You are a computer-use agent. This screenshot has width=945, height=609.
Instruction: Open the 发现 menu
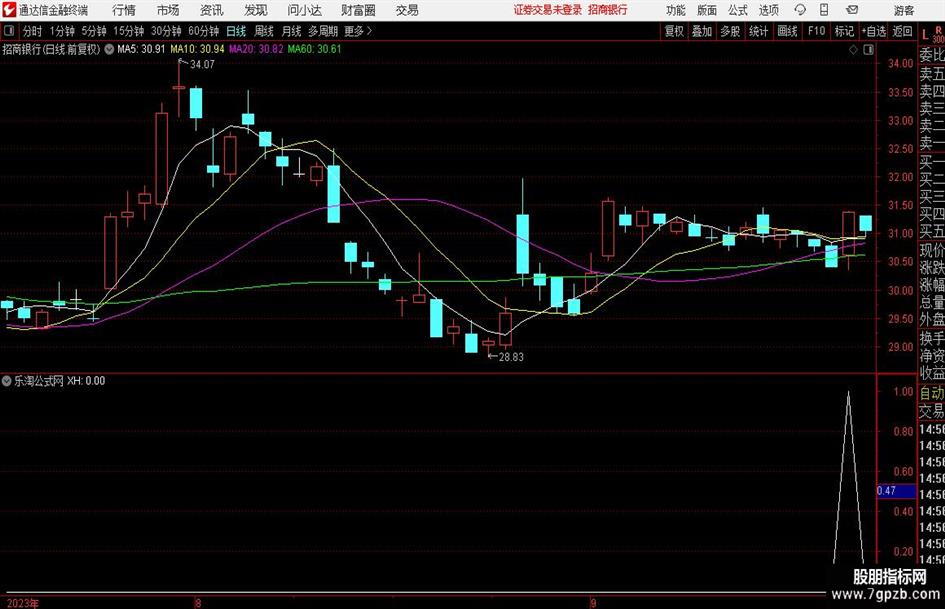coord(256,10)
